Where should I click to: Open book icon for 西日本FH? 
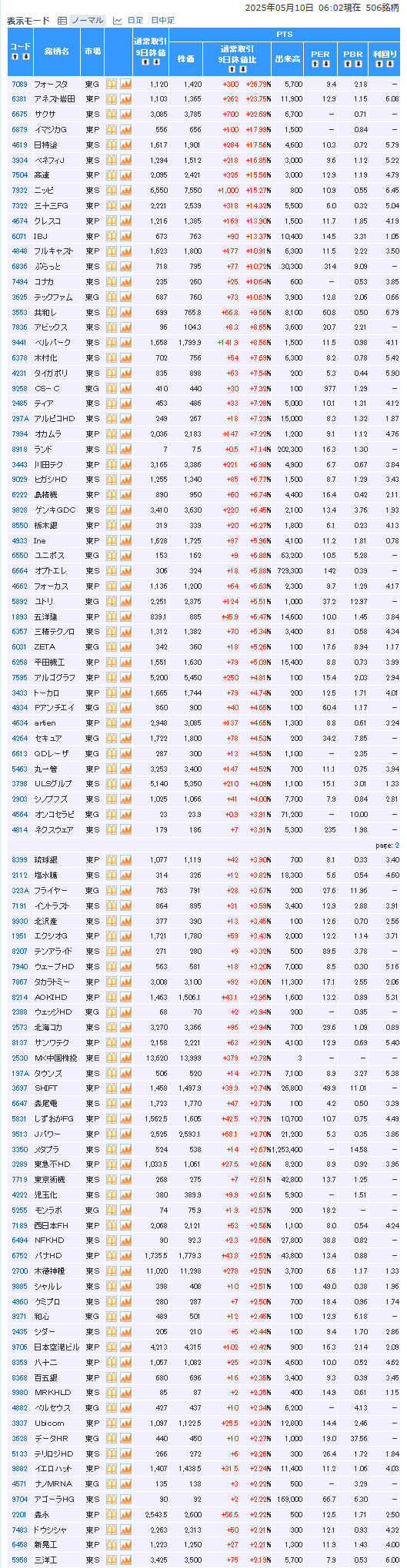[112, 1224]
